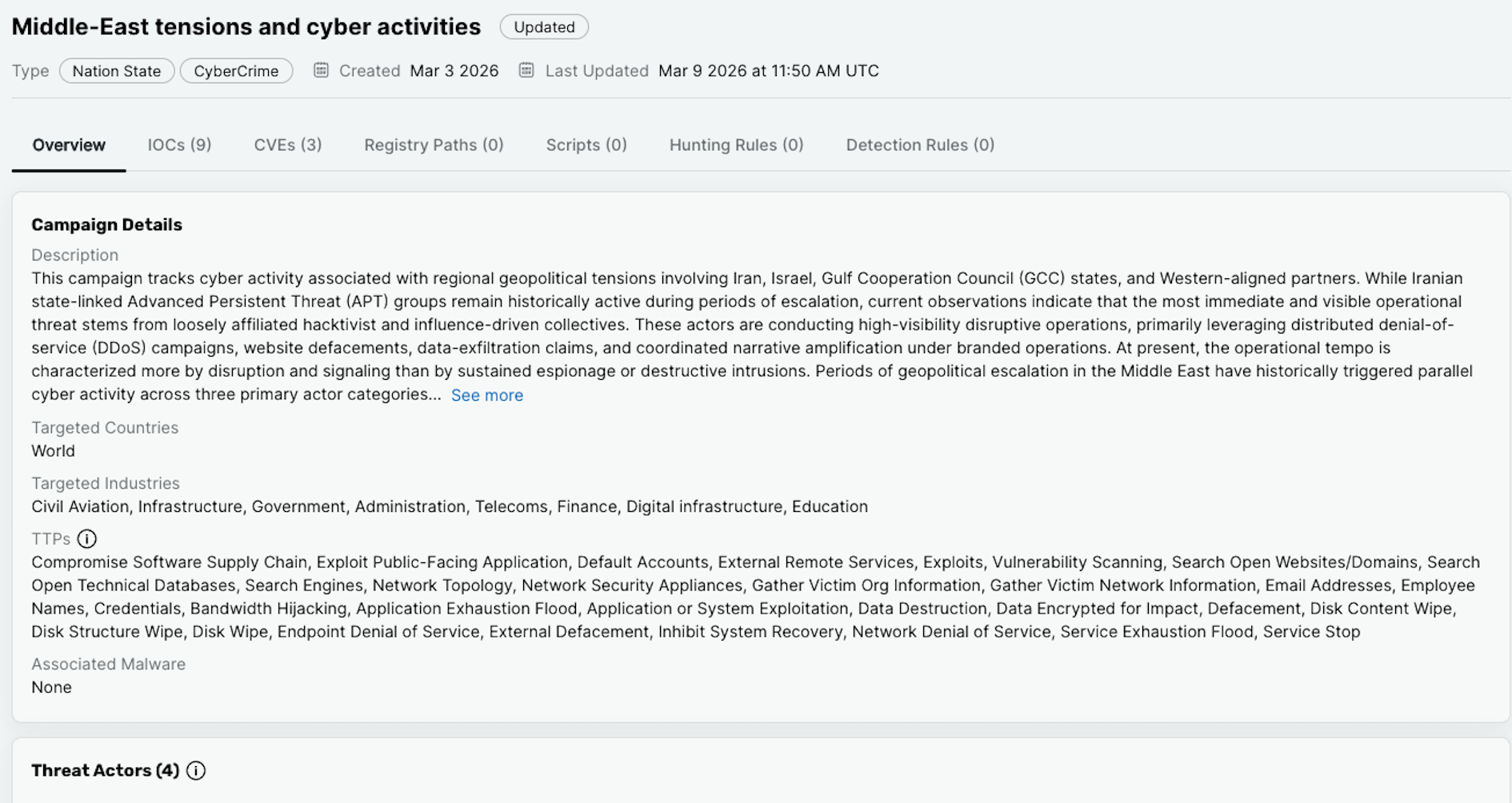Click the Campaign Details heading
Screen dimensions: 1512x803
click(x=106, y=224)
